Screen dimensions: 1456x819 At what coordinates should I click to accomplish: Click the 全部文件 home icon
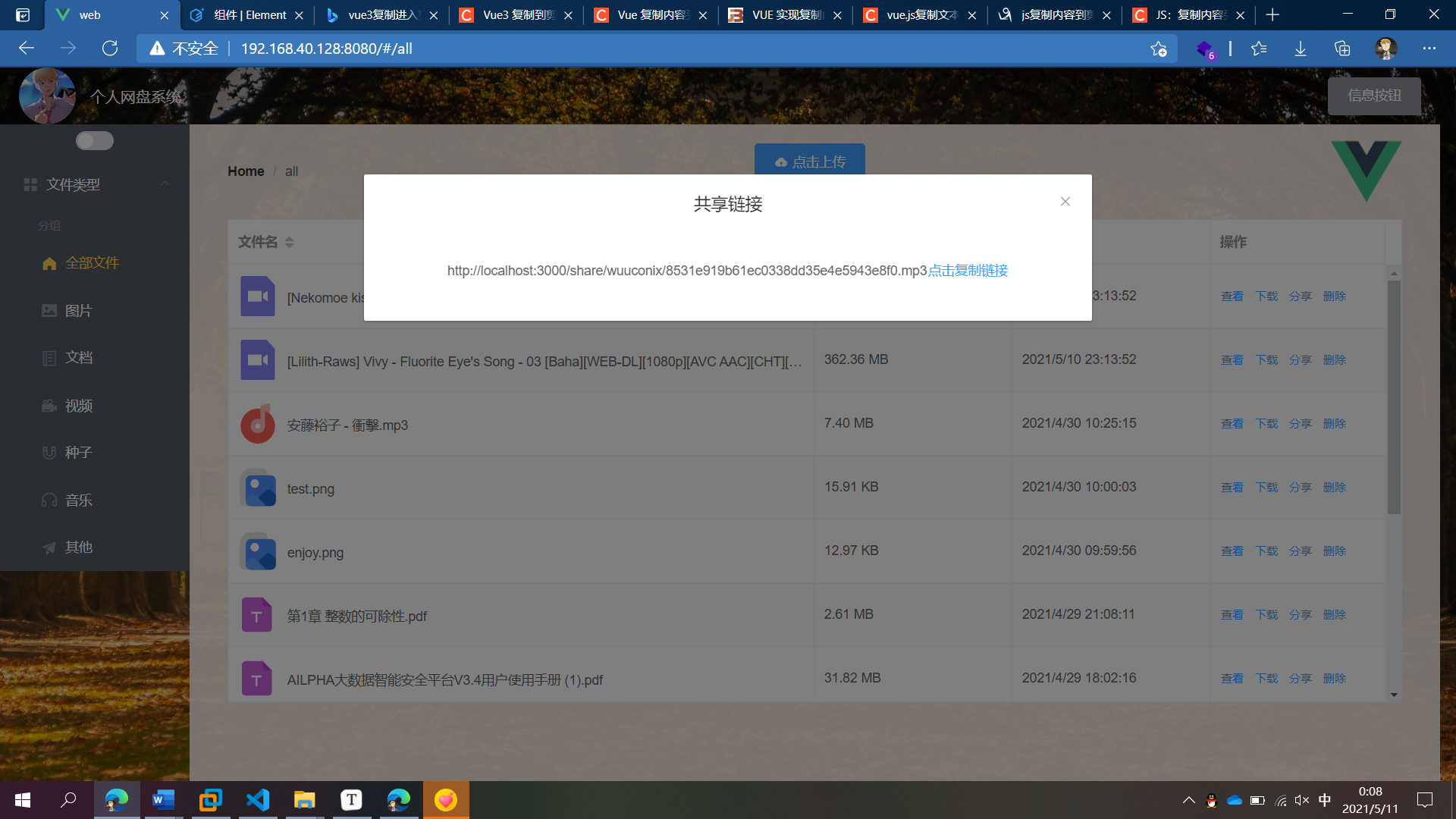49,263
